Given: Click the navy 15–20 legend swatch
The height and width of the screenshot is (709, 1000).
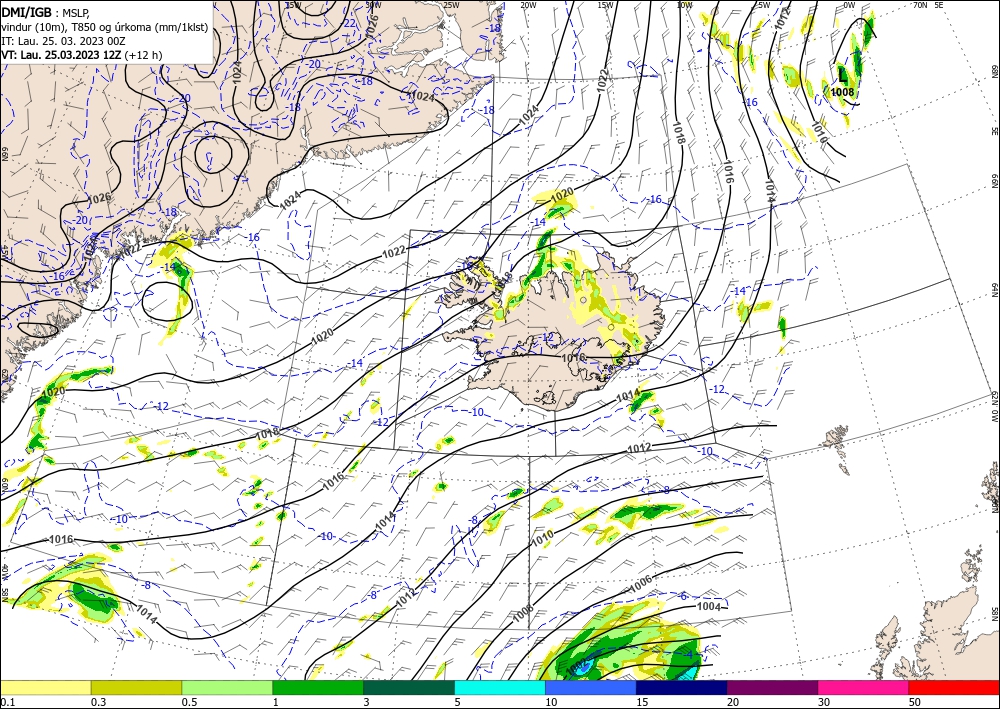Looking at the screenshot, I should [682, 687].
